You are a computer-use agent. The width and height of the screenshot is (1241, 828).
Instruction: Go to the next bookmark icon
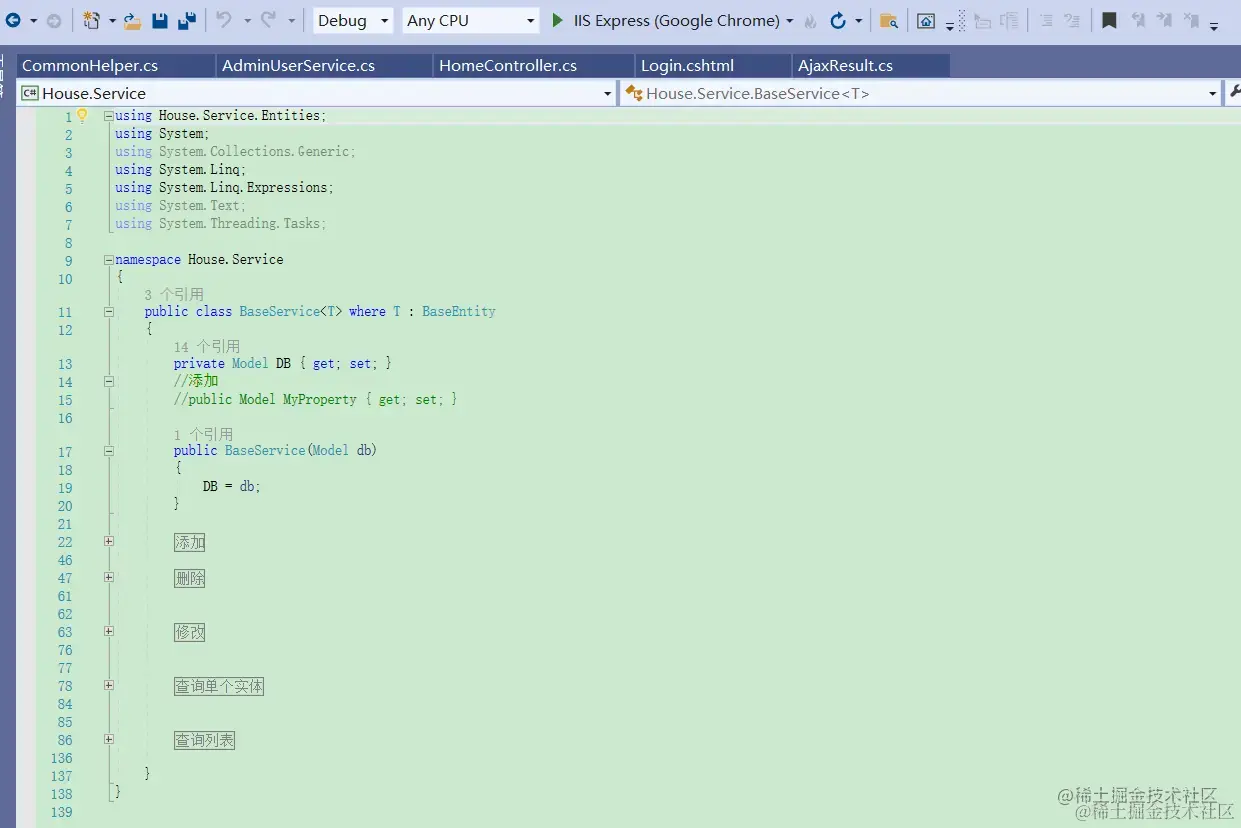tap(1164, 21)
